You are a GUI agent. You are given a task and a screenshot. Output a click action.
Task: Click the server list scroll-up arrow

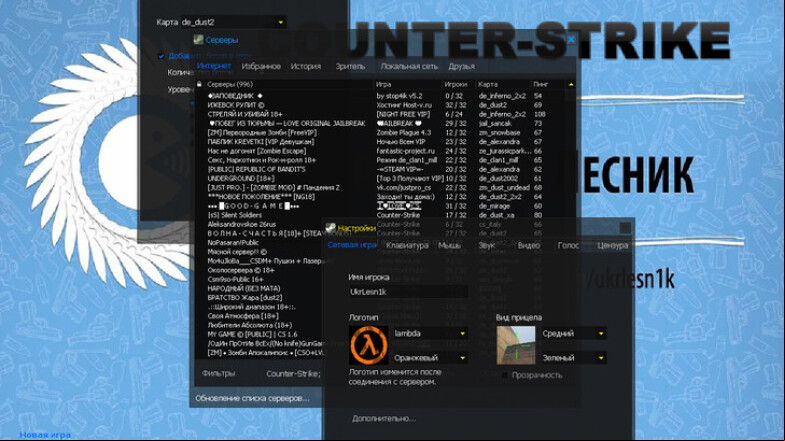(x=570, y=84)
